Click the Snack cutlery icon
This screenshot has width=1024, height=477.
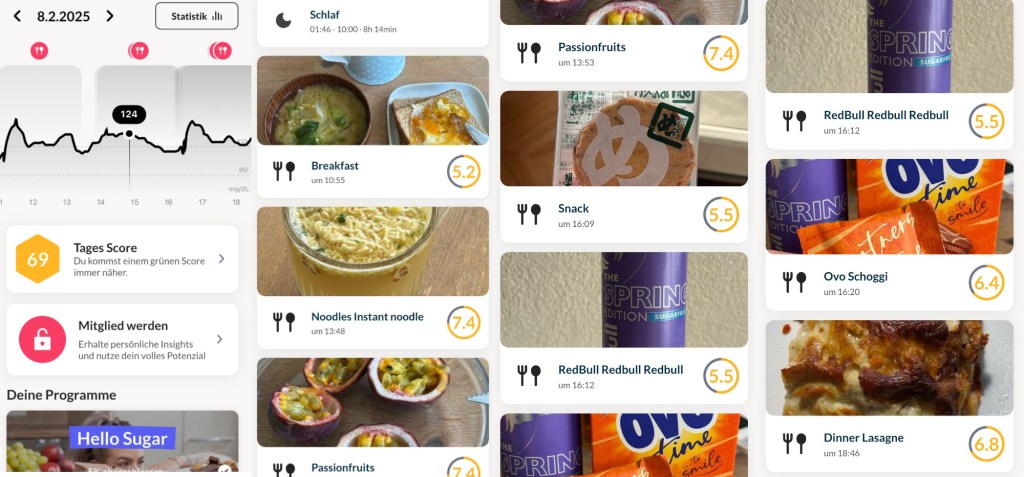530,214
